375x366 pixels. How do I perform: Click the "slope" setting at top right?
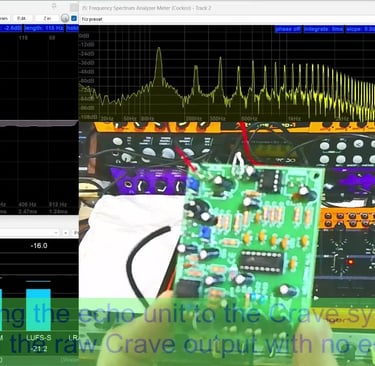[360, 29]
